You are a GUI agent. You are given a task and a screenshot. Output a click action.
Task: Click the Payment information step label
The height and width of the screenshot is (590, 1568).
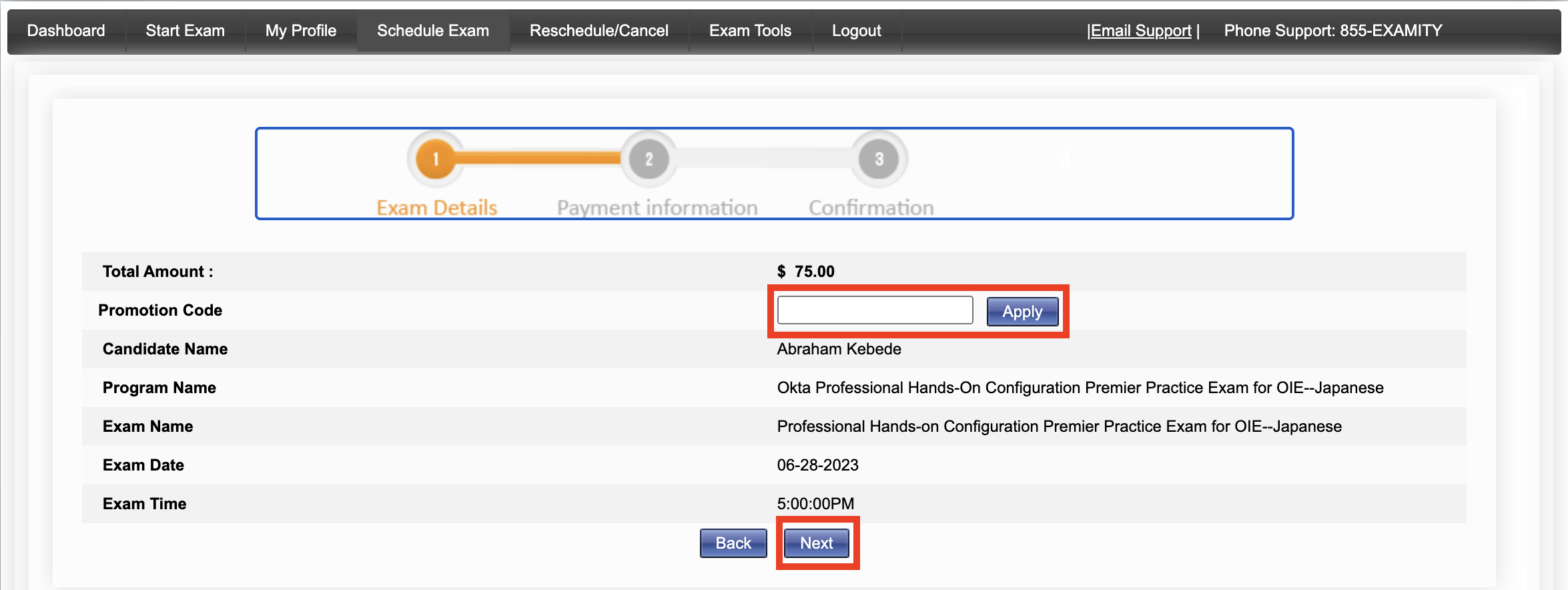657,208
